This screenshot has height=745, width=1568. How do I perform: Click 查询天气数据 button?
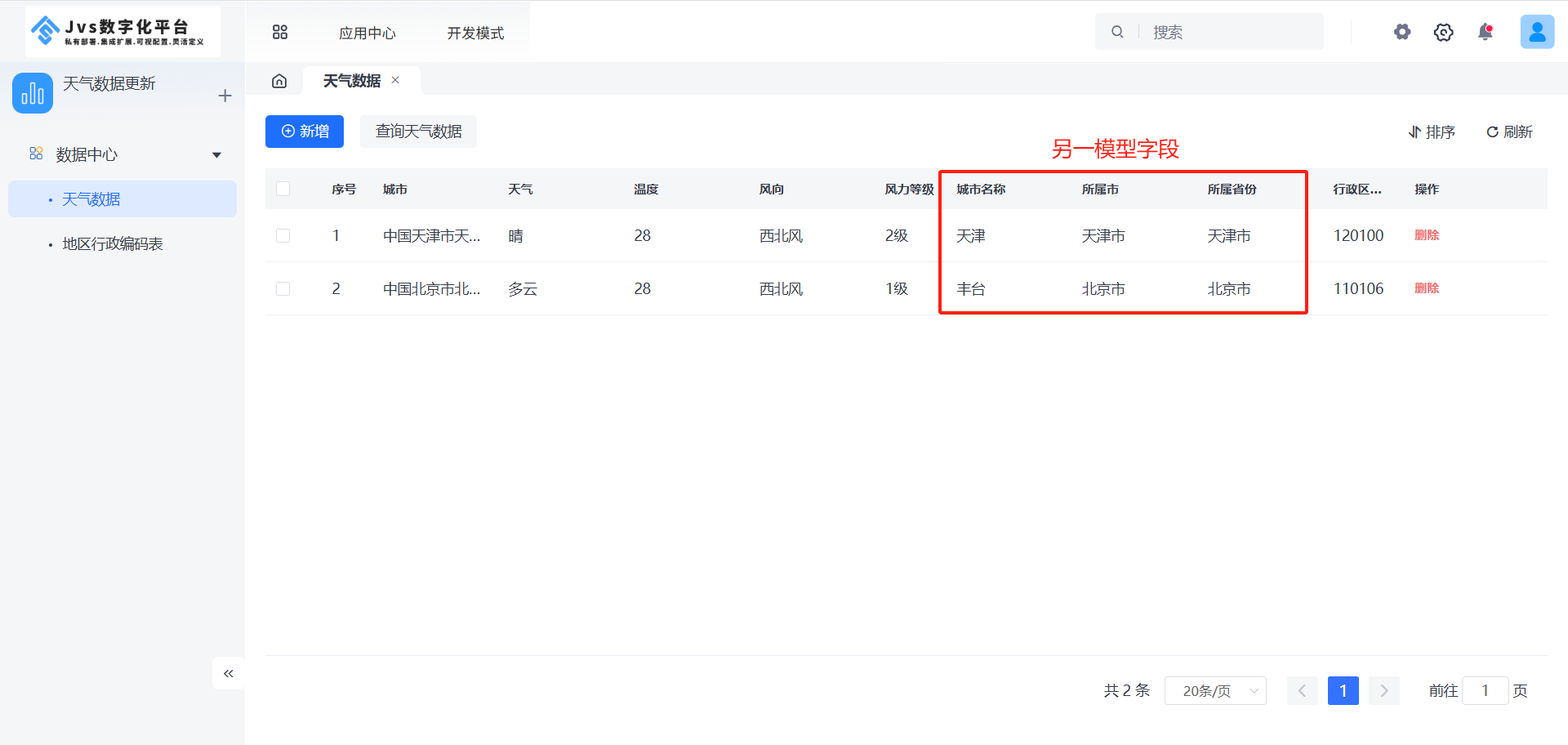418,132
